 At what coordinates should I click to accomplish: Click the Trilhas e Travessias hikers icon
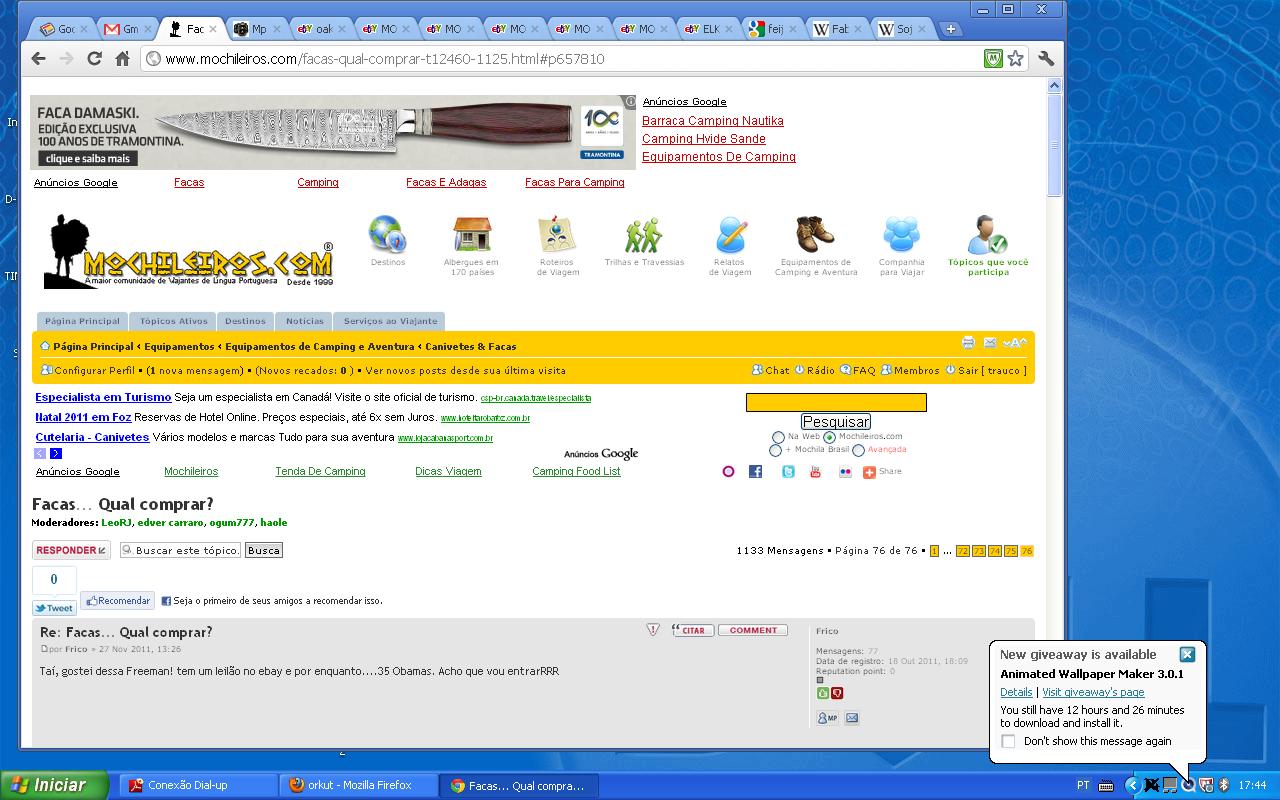644,236
